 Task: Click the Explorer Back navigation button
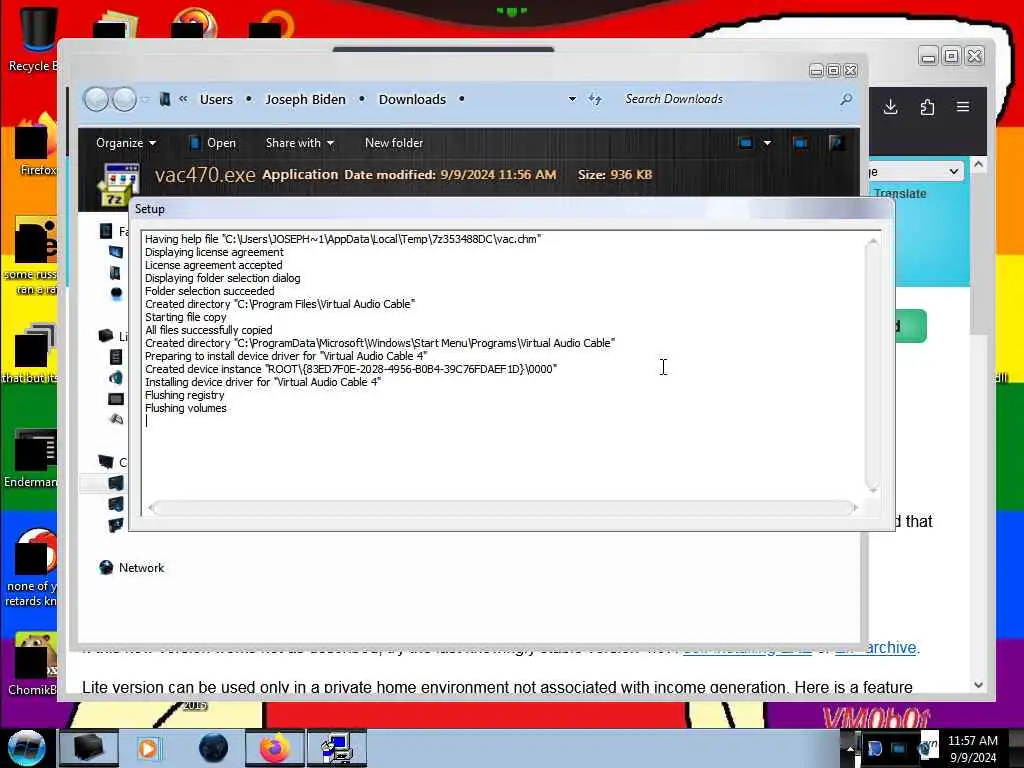pyautogui.click(x=97, y=99)
